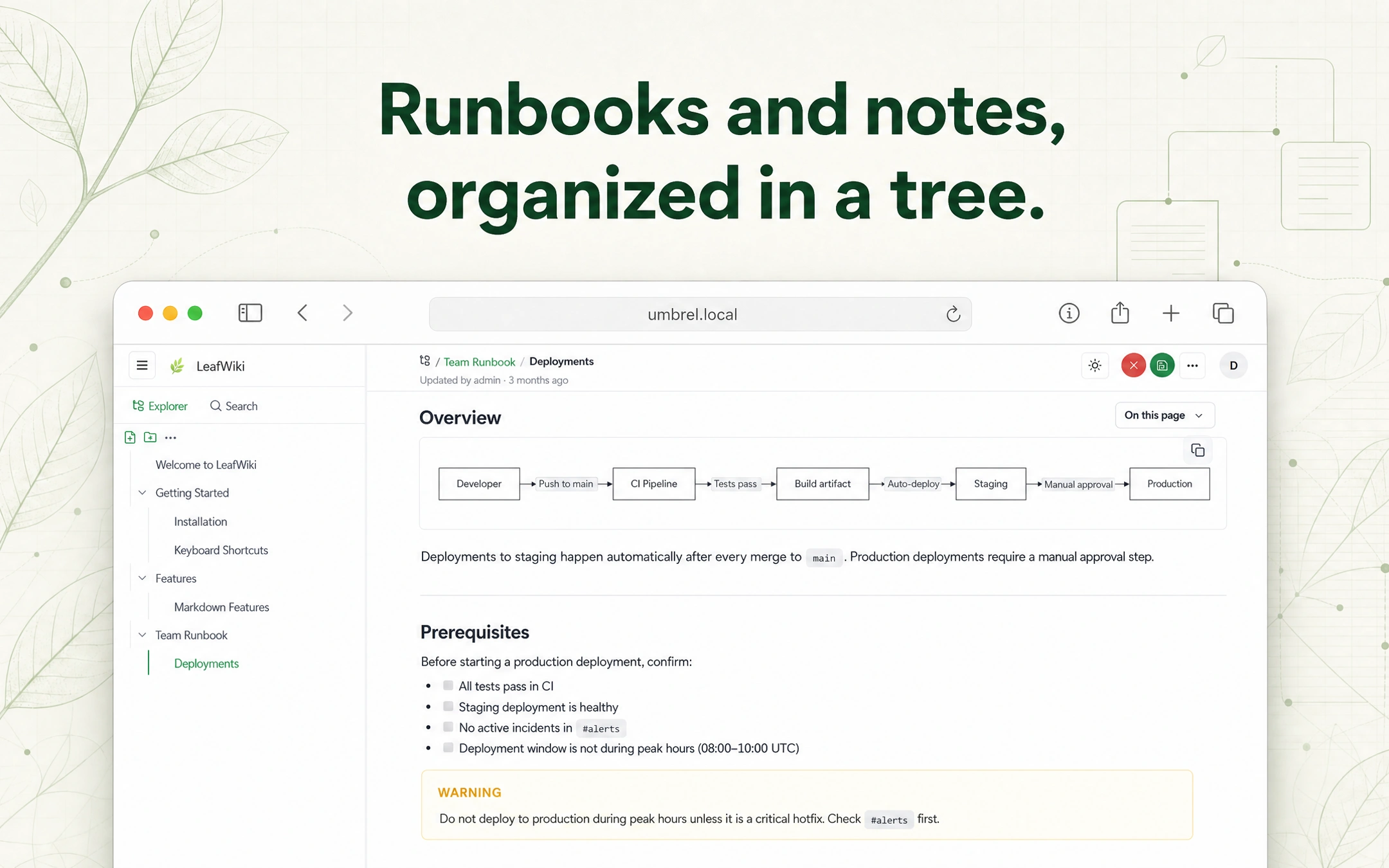
Task: Click the Developer diagram node
Action: (478, 484)
